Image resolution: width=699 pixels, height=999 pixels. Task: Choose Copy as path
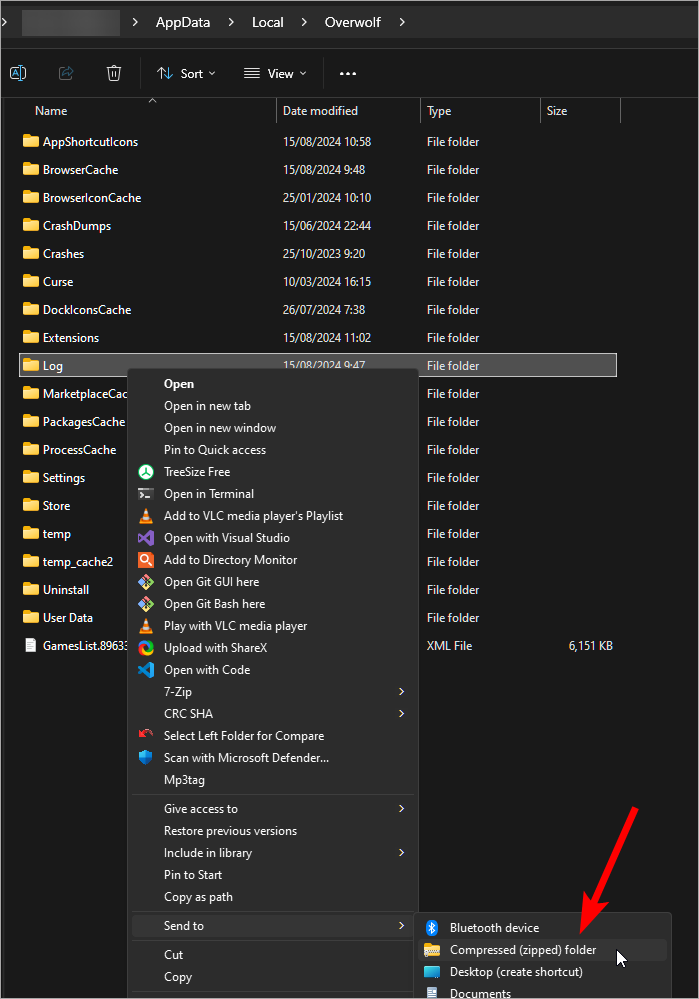[x=198, y=897]
